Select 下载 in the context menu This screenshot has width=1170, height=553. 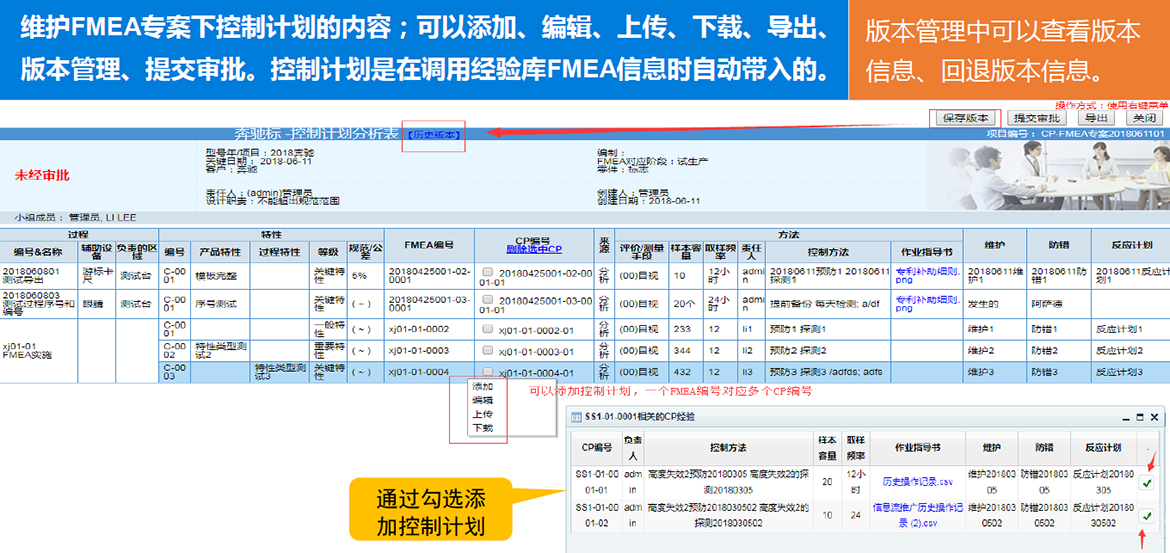click(x=482, y=428)
